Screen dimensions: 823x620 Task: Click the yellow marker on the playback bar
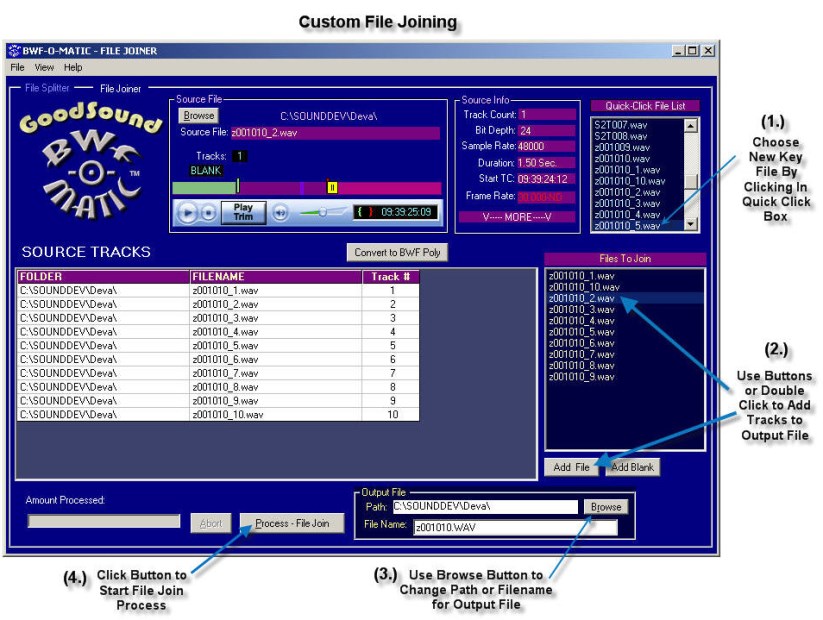(x=332, y=187)
